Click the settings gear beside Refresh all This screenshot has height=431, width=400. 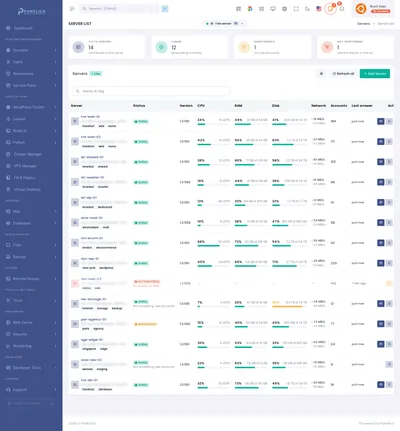click(321, 74)
